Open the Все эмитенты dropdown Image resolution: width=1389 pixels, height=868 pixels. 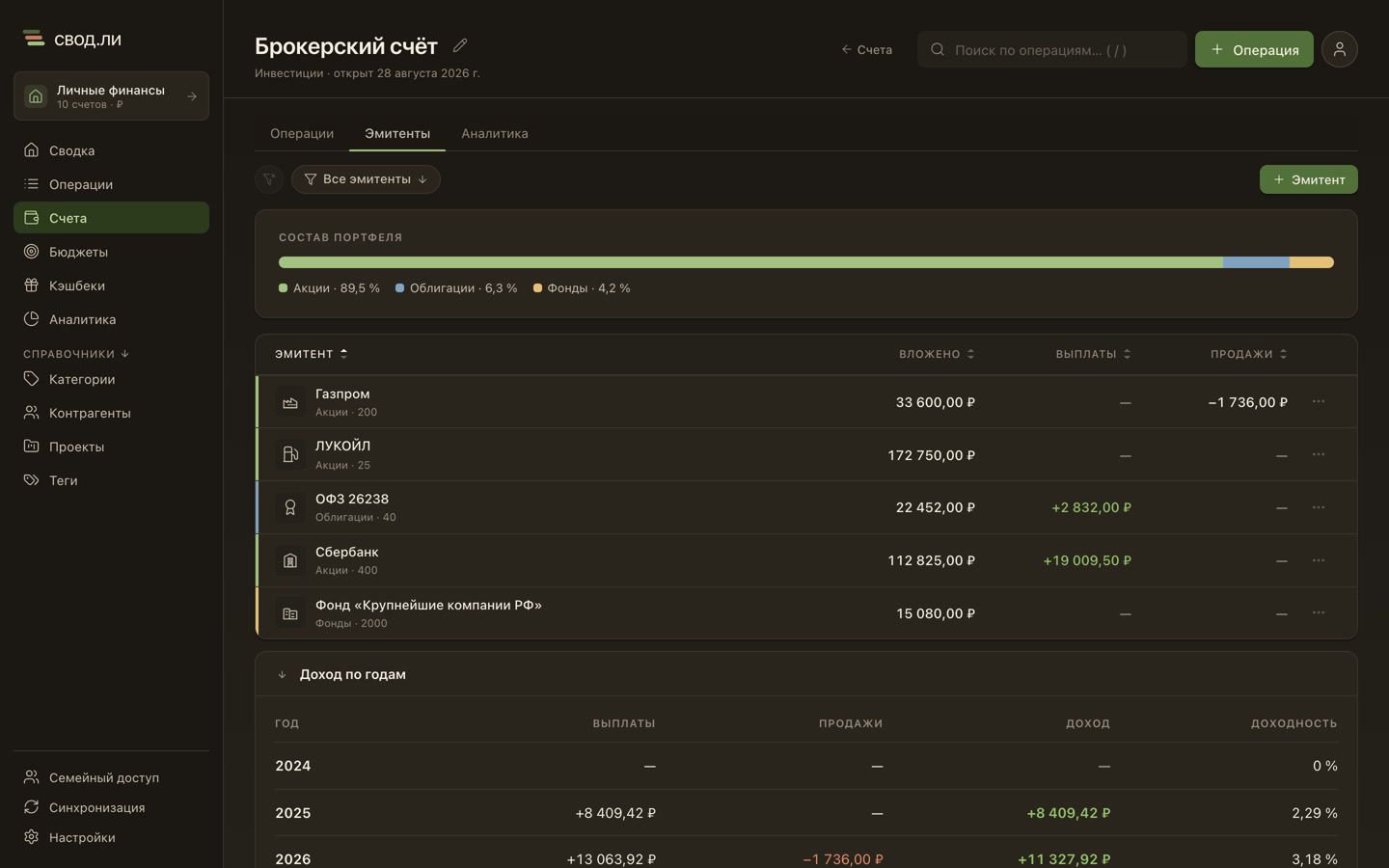coord(366,179)
